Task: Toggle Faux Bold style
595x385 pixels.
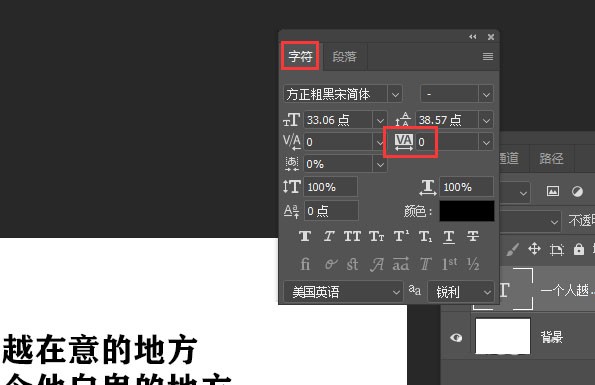Action: click(305, 236)
